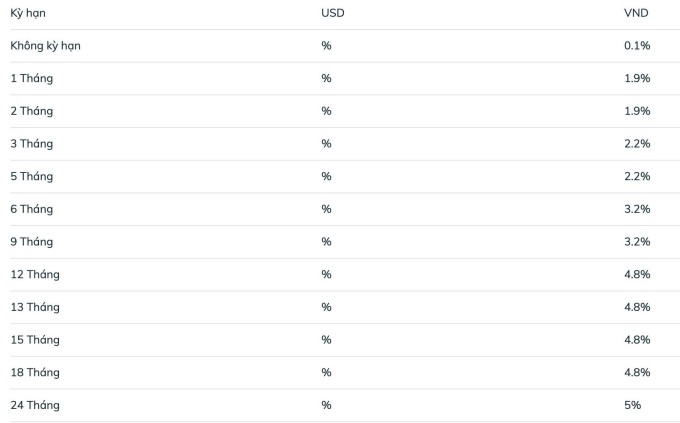680x423 pixels.
Task: Select the 15 Tháng term label
Action: (x=35, y=340)
